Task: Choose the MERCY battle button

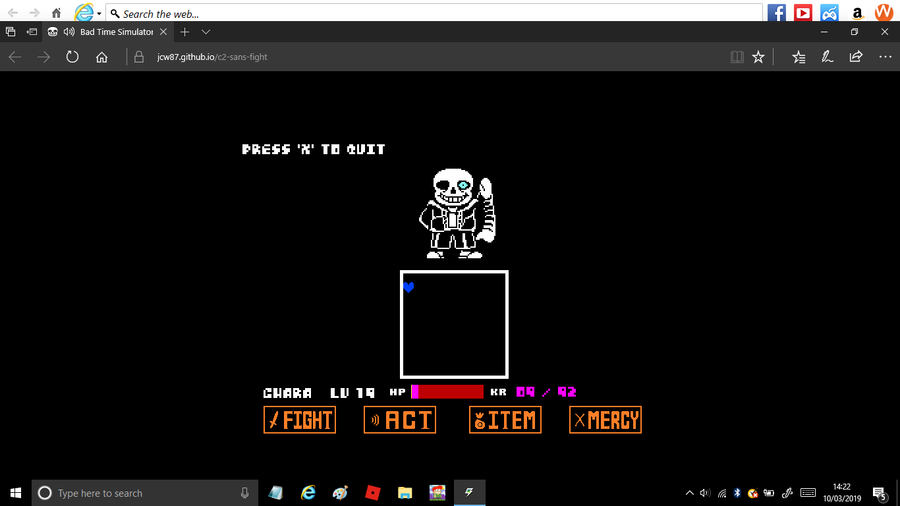Action: 606,420
